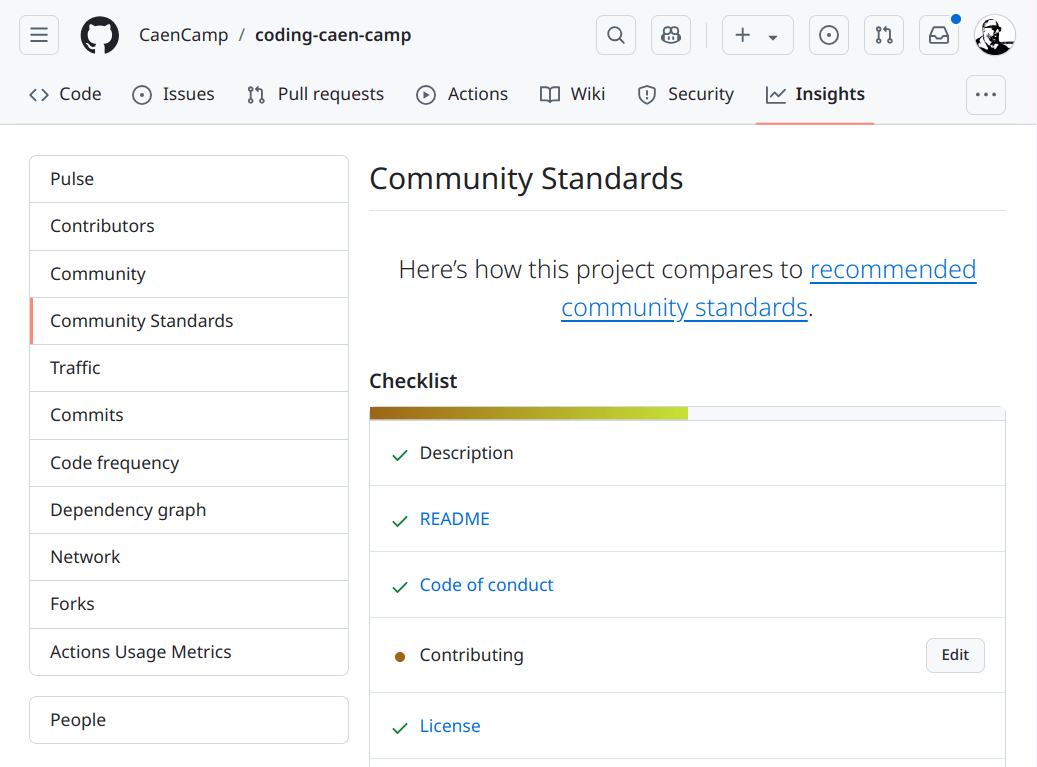The width and height of the screenshot is (1037, 767).
Task: Open the pull requests icon in header
Action: pos(884,35)
